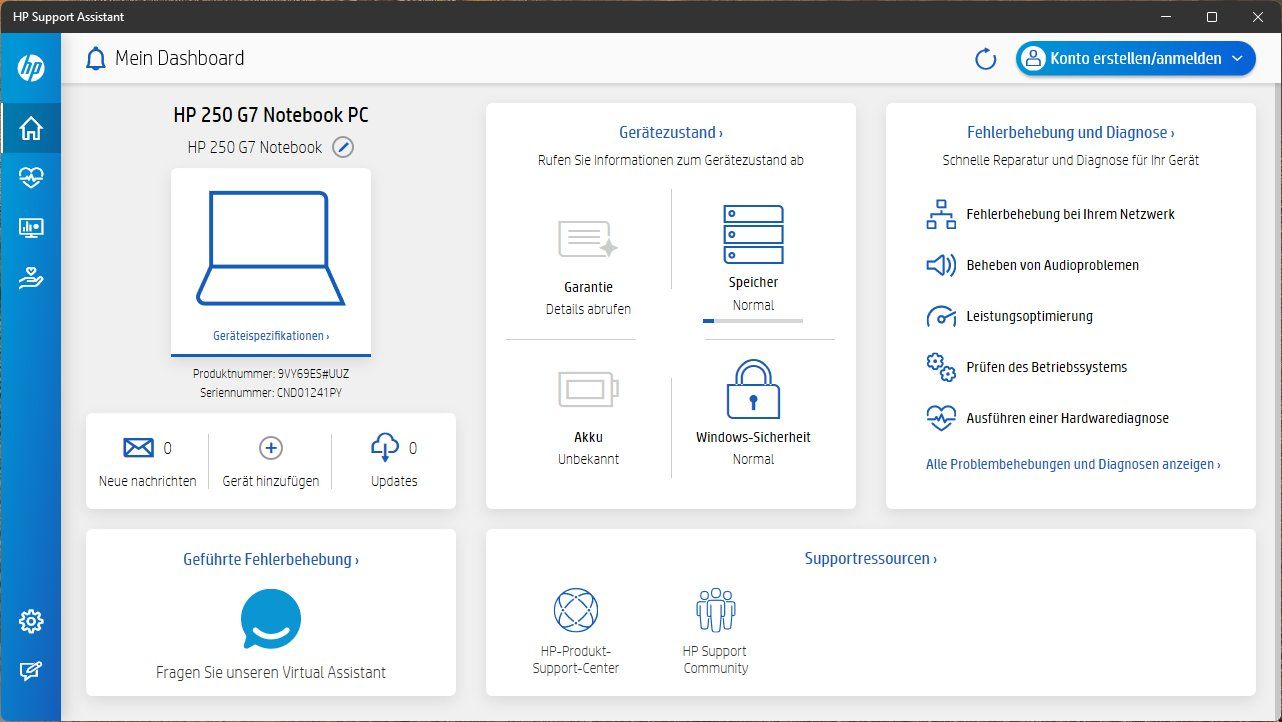Click Windows-Sicherheit Normal status text

click(753, 459)
